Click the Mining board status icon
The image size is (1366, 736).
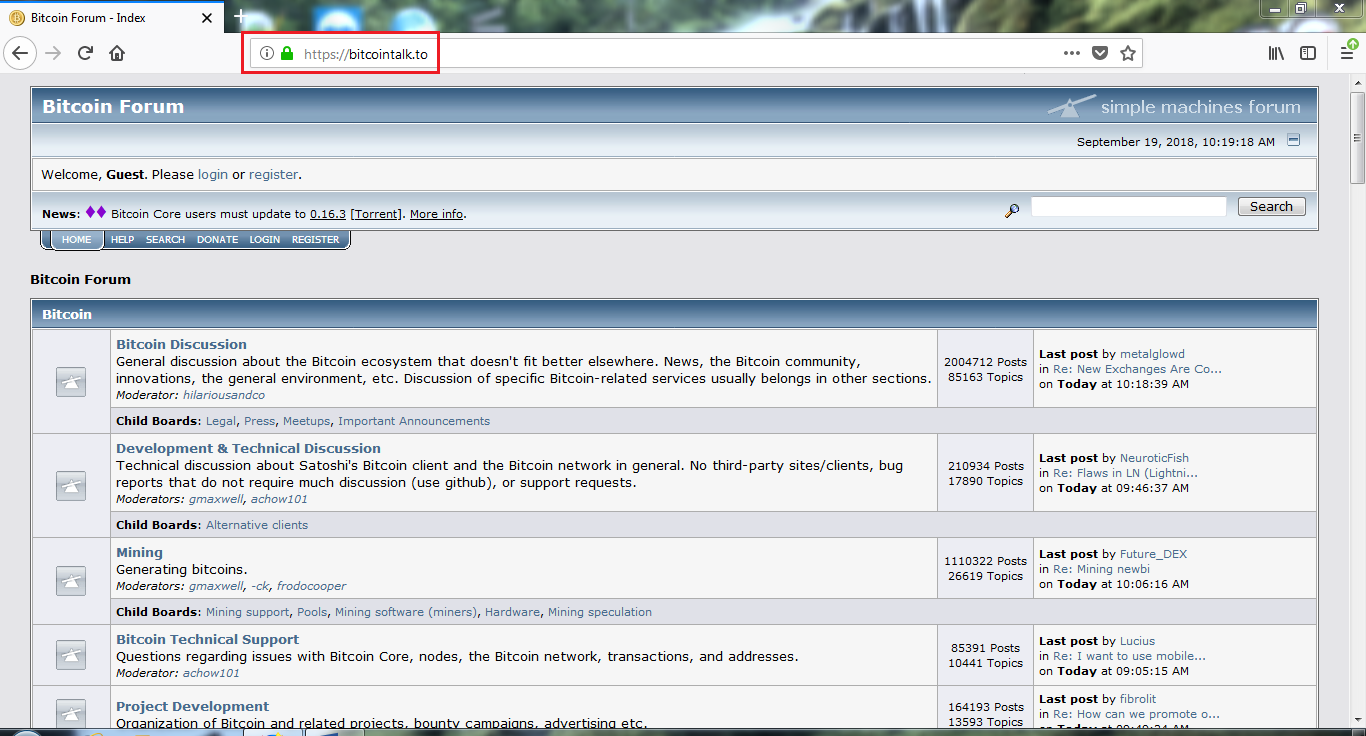pyautogui.click(x=70, y=581)
